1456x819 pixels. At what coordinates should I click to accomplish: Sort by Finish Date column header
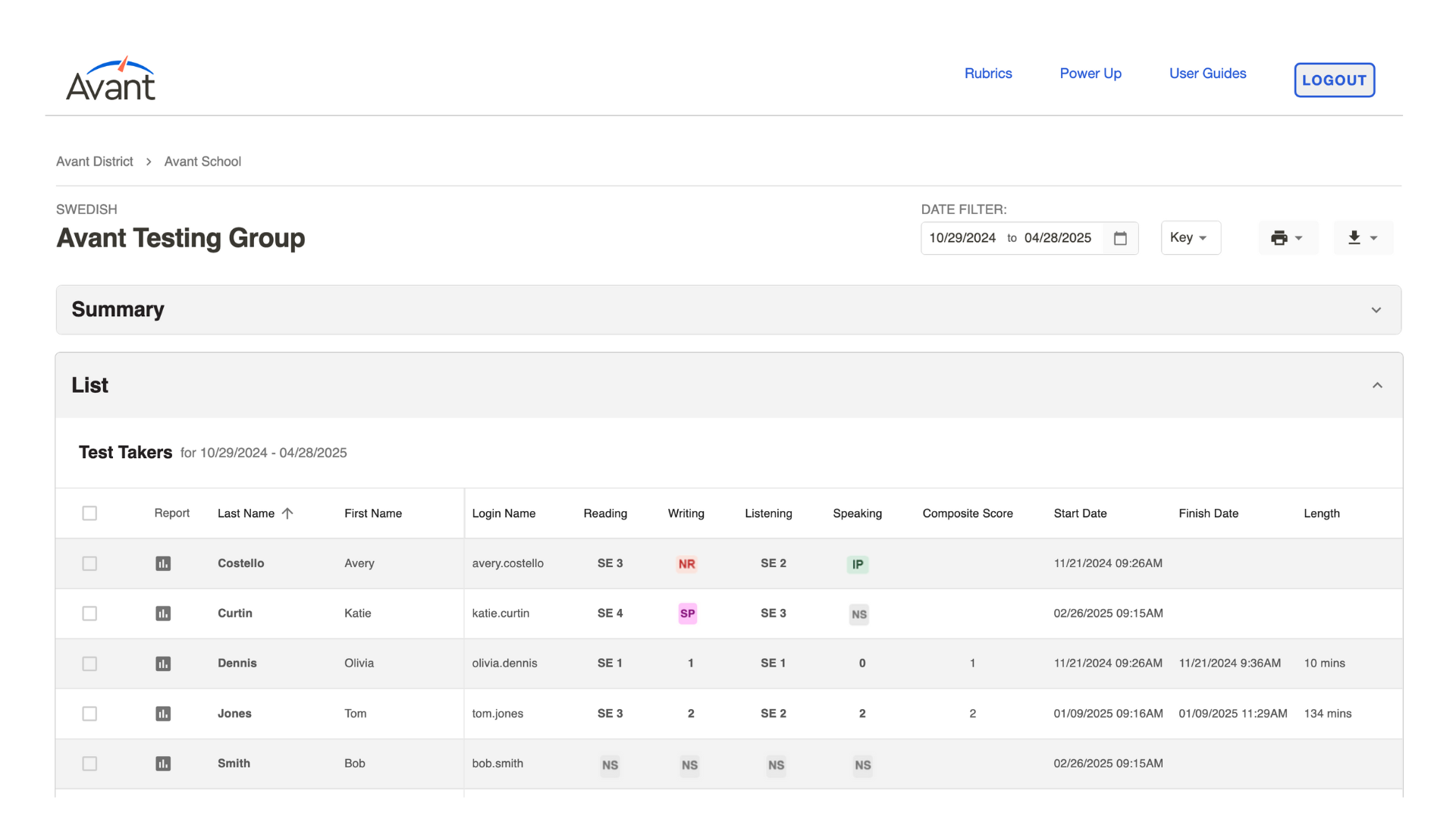[1208, 513]
